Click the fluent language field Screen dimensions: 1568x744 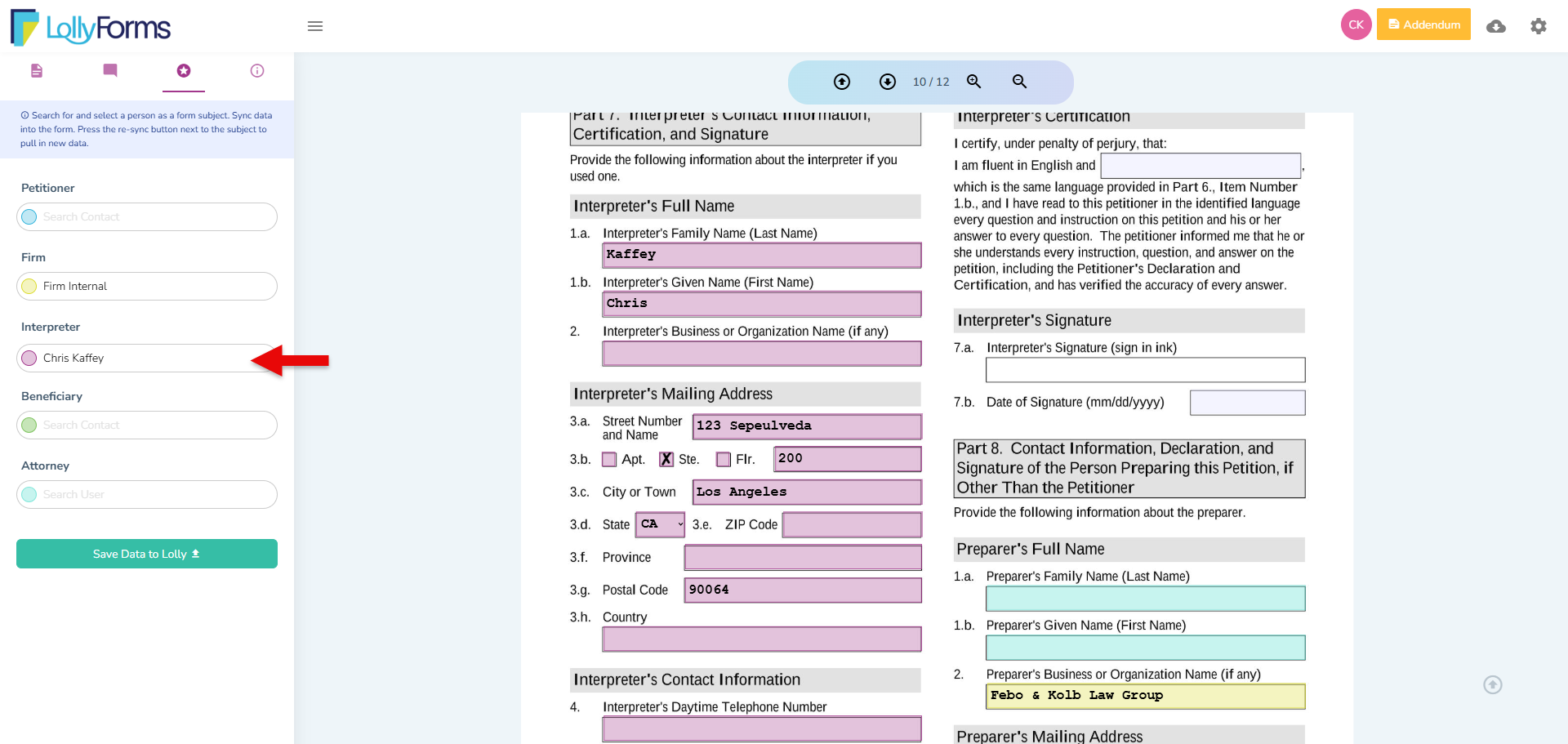(1200, 166)
